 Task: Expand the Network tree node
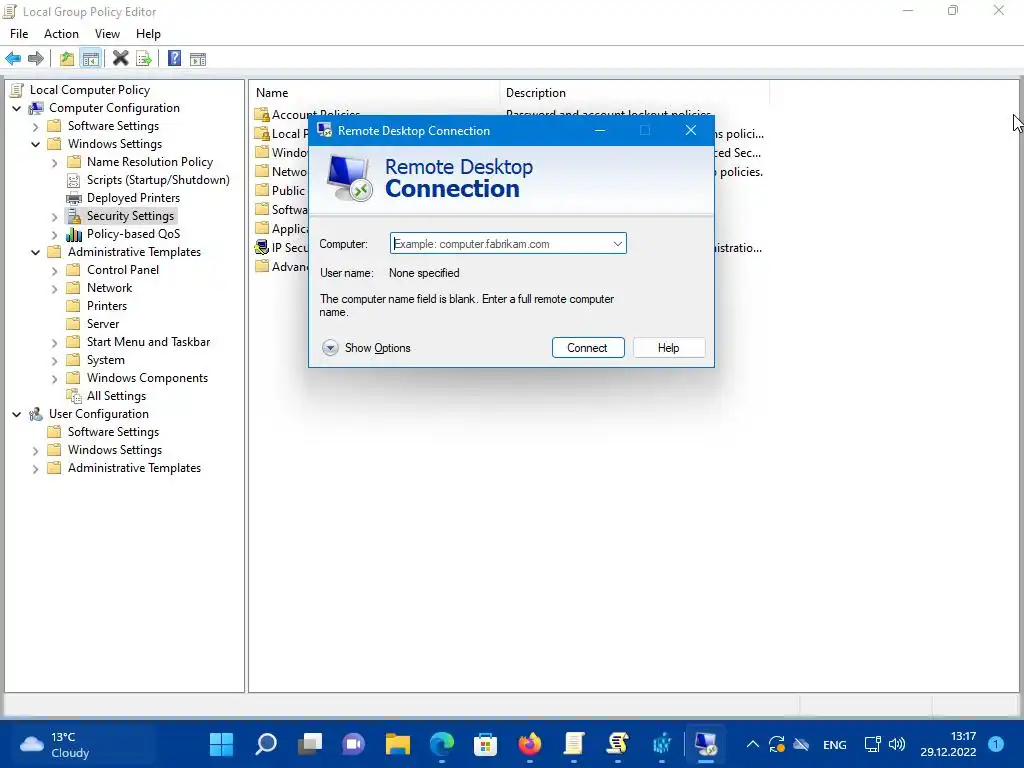tap(55, 289)
